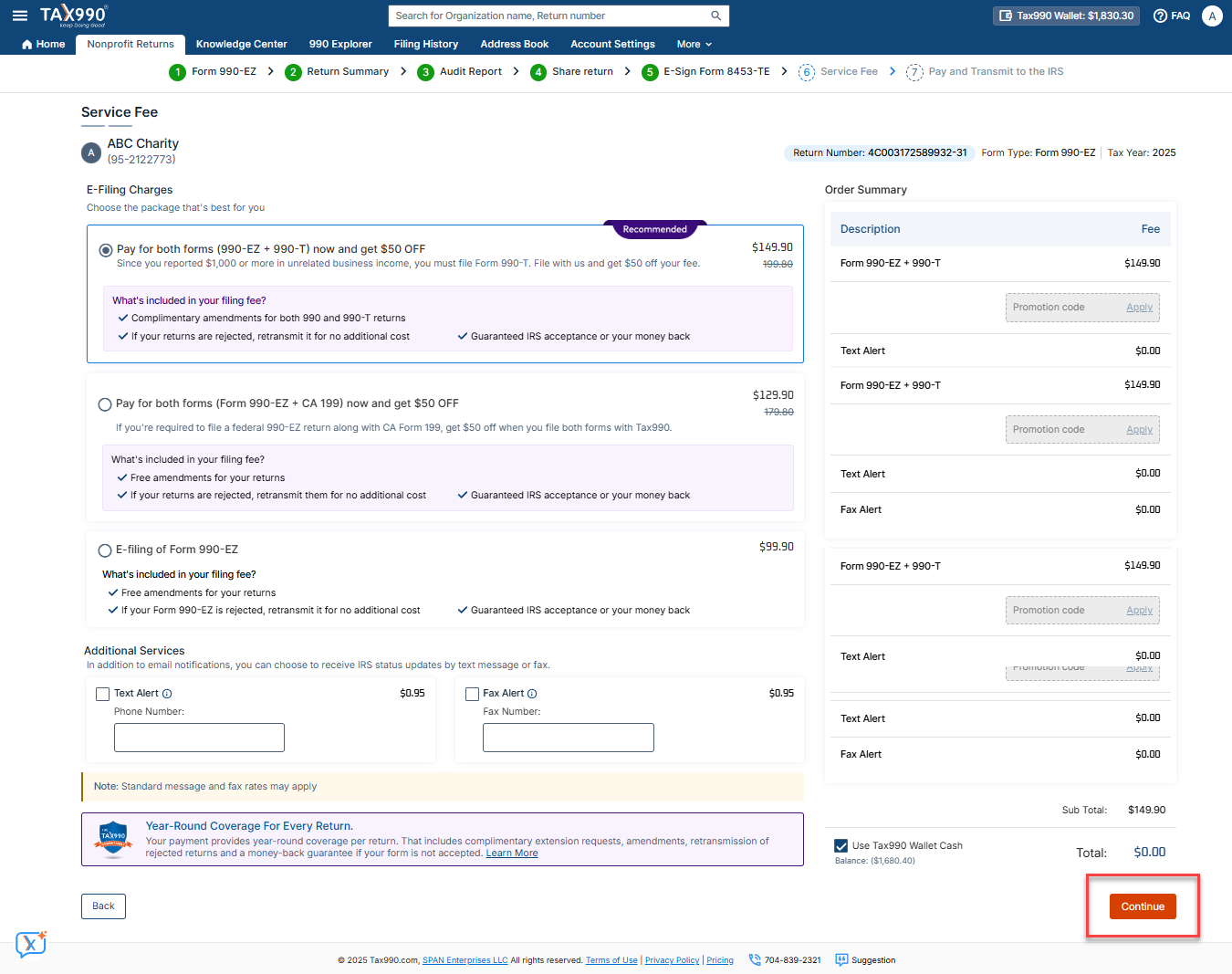
Task: Click step 6 Service Fee
Action: click(838, 72)
